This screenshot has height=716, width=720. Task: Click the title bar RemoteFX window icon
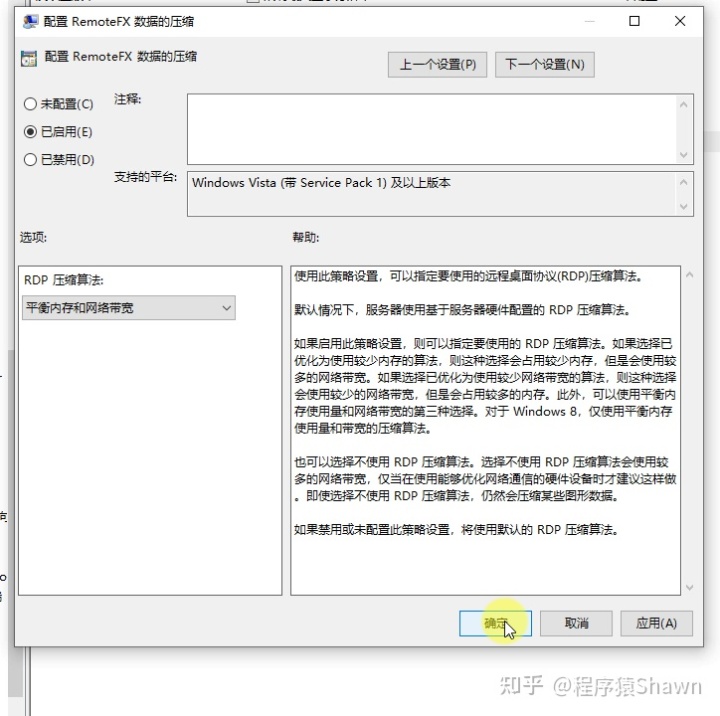[x=31, y=22]
